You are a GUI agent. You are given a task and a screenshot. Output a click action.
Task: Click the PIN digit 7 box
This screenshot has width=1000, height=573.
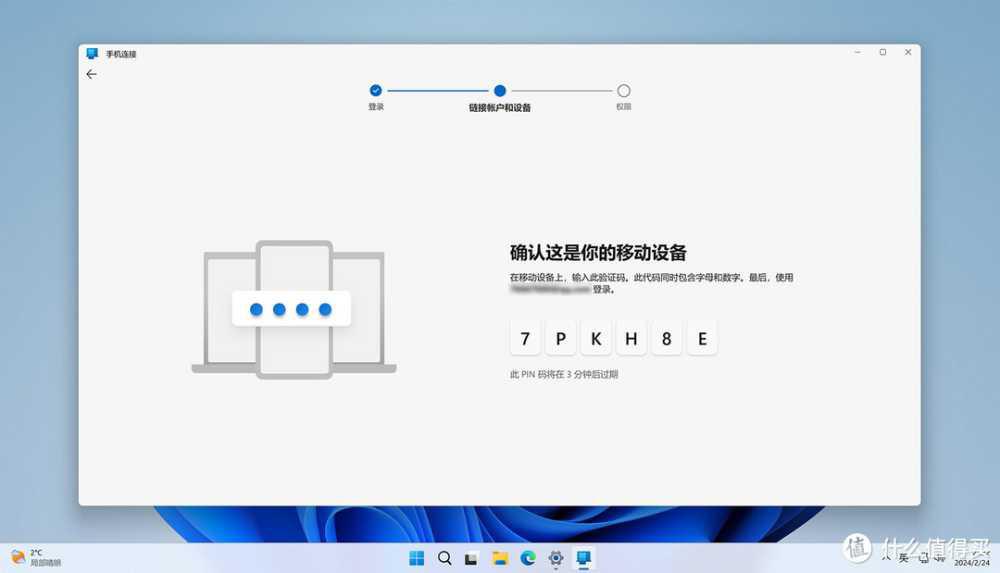[x=525, y=338]
